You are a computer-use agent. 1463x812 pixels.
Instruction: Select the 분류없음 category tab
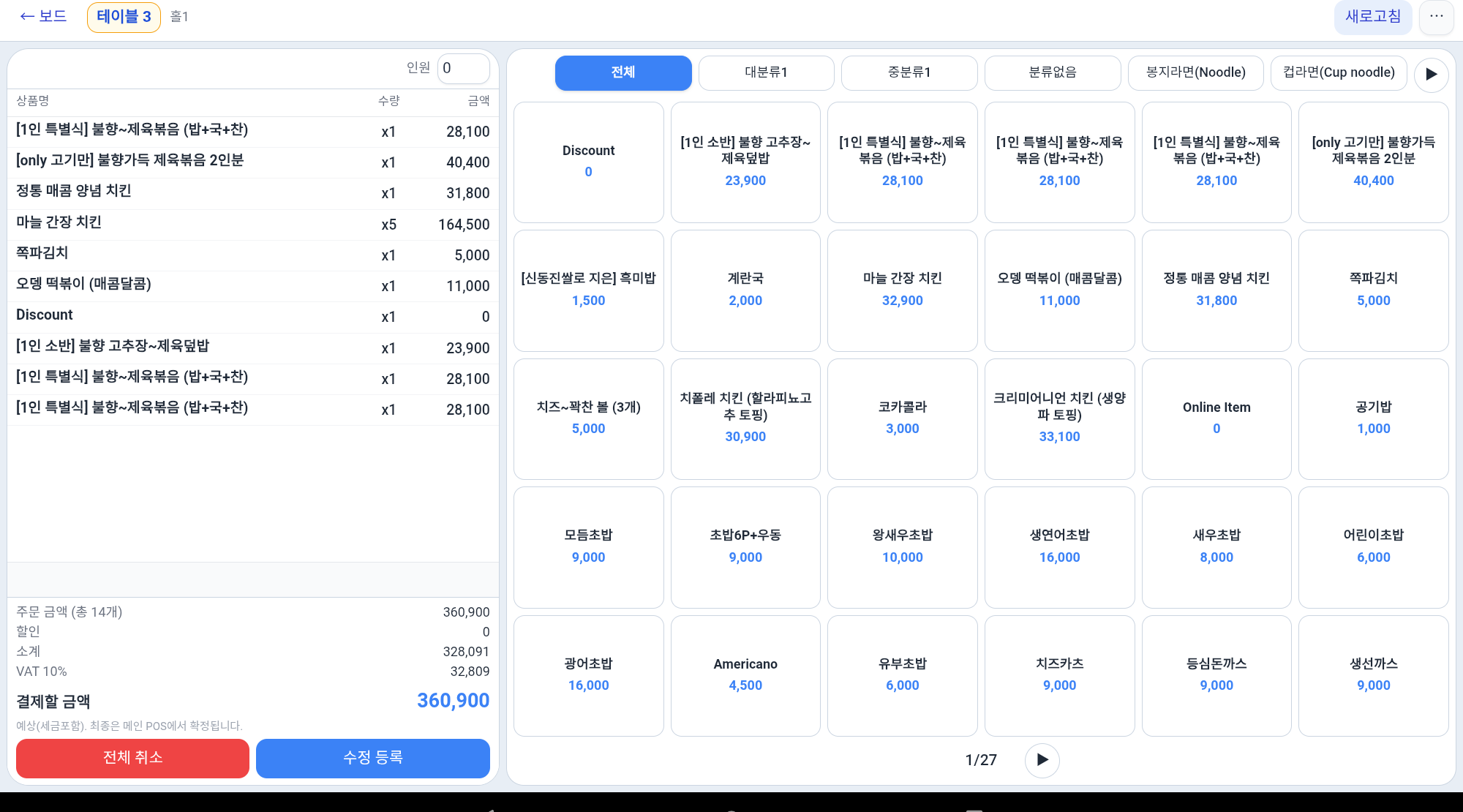tap(1052, 72)
